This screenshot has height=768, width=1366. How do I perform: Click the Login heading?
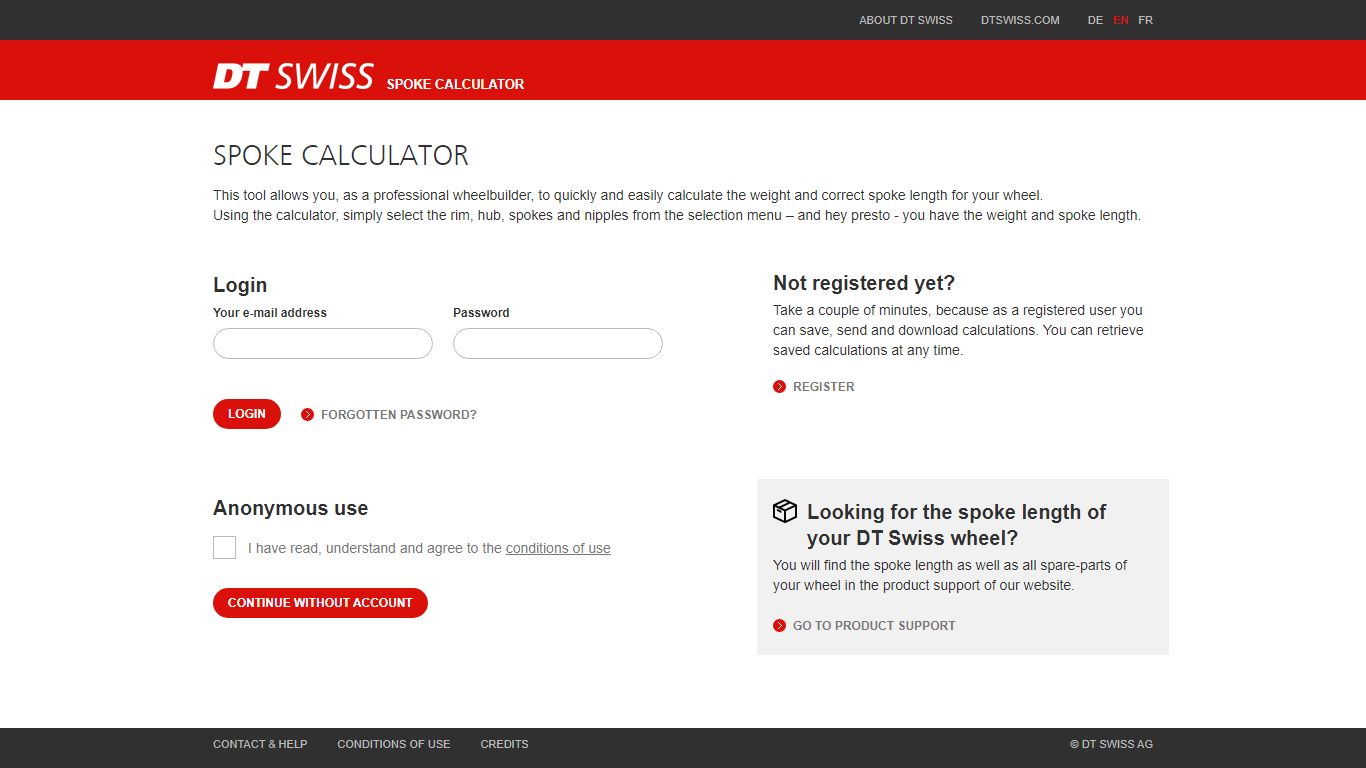[240, 285]
